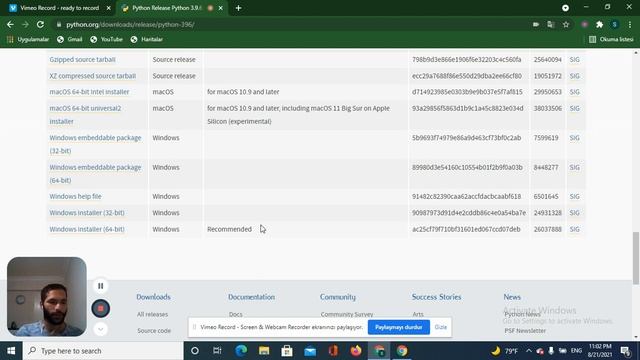Open the Downloads footer heading

click(x=153, y=297)
